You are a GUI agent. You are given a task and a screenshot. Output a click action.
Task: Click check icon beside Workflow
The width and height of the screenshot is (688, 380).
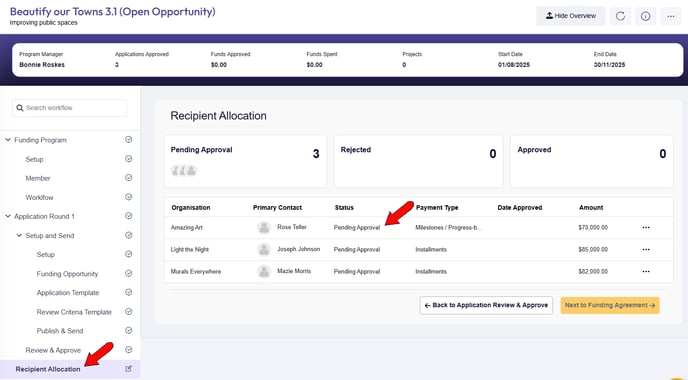pos(129,197)
